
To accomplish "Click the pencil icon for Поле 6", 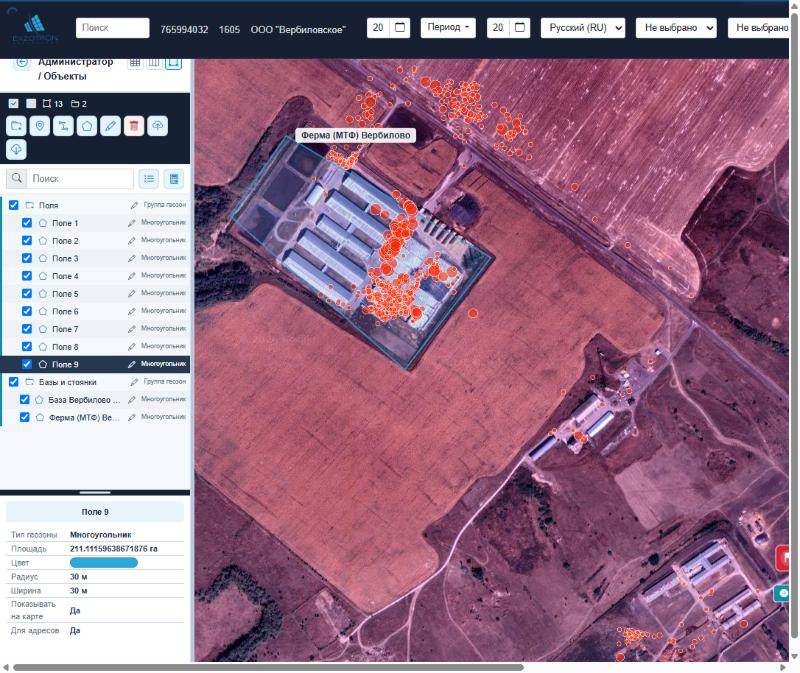I will click(x=132, y=311).
